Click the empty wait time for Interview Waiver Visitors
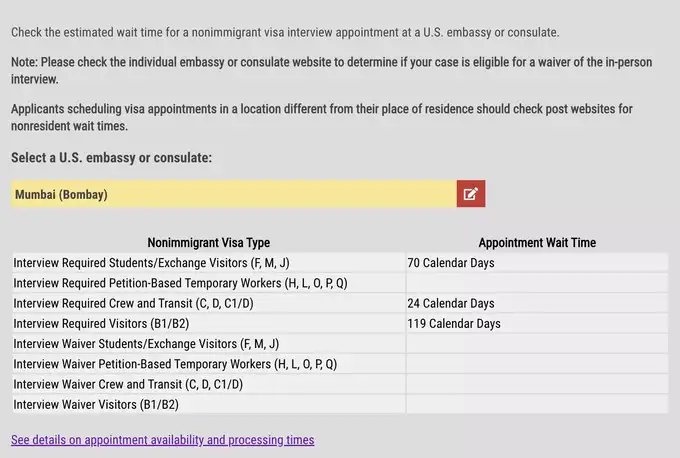Viewport: 680px width, 458px height. (x=536, y=405)
